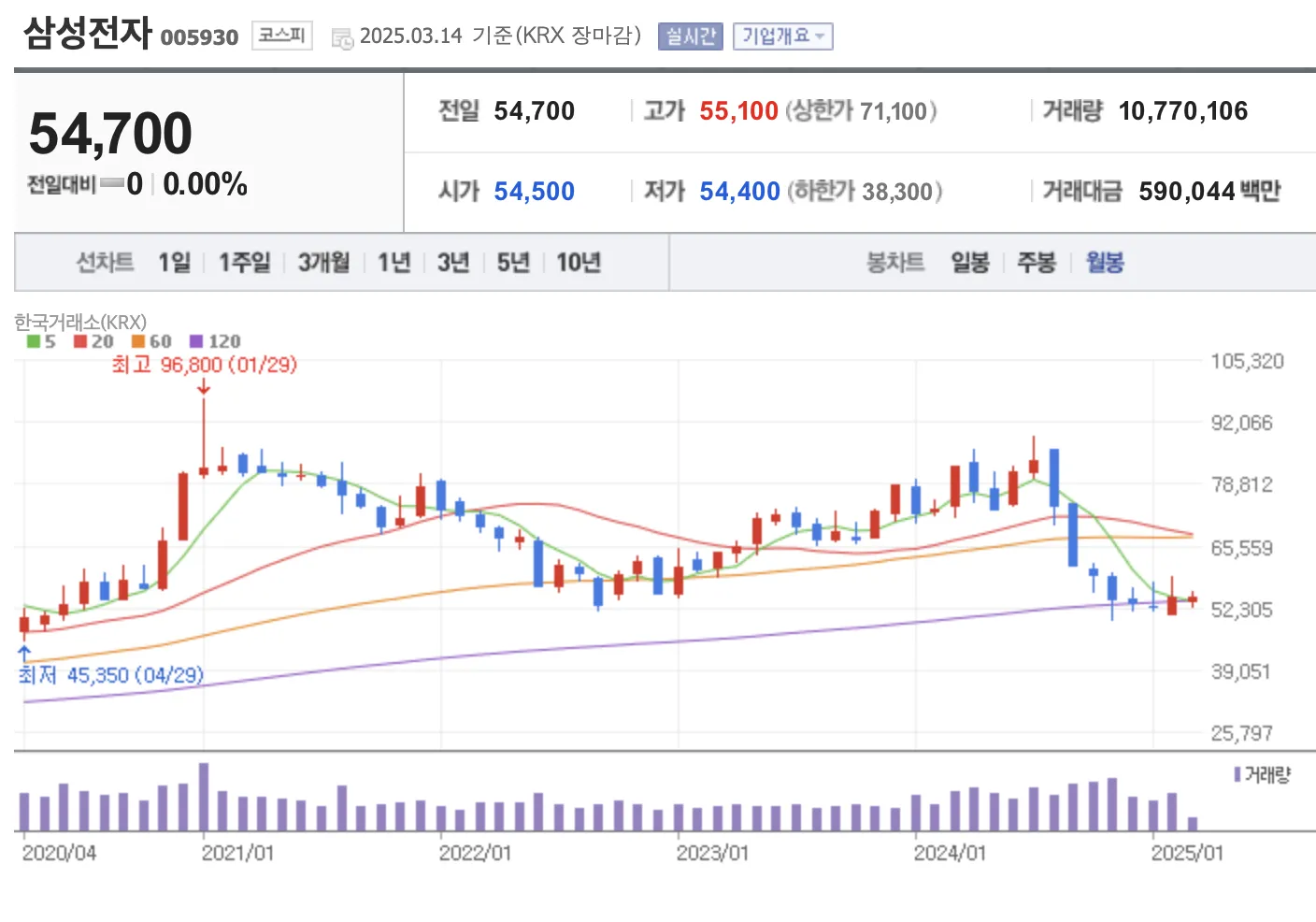Click the 전일 value 54,700
The height and width of the screenshot is (922, 1316).
[x=534, y=111]
